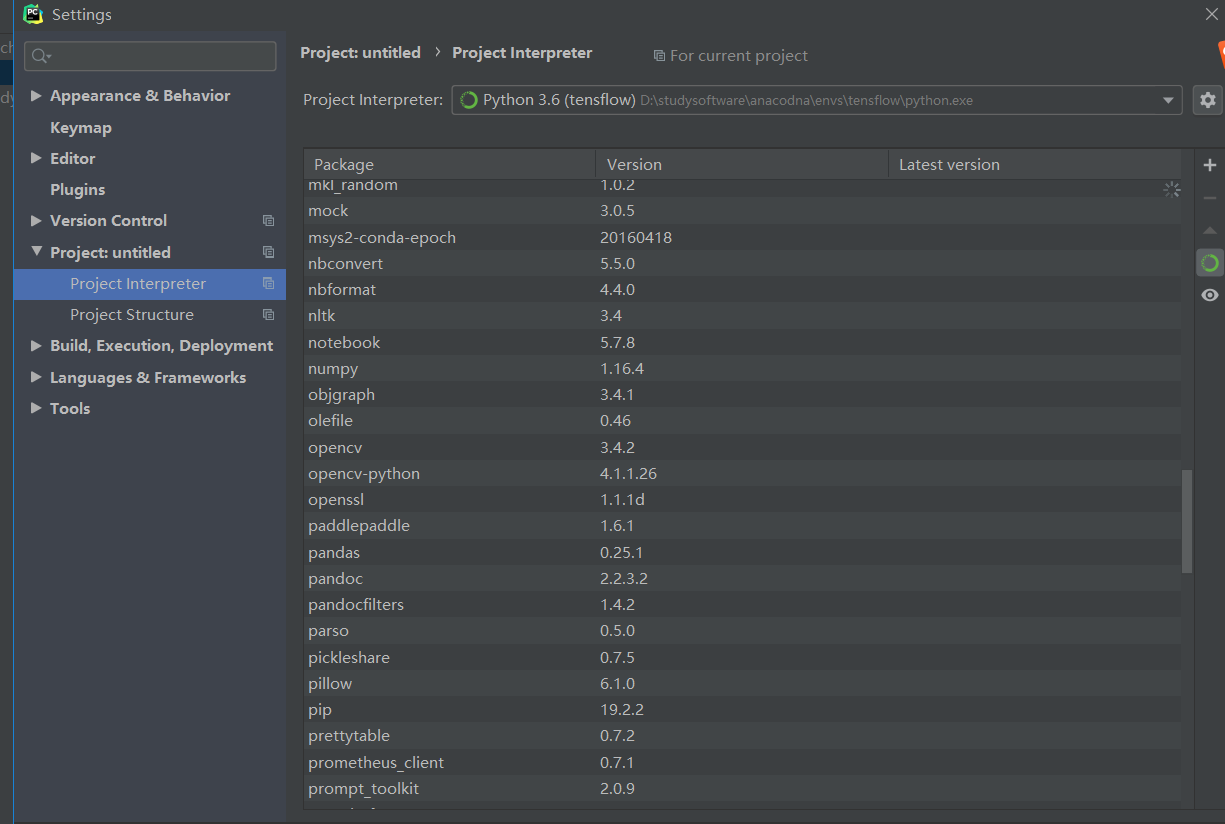Click version 0.25.1 cell
This screenshot has height=824, width=1225.
[622, 553]
